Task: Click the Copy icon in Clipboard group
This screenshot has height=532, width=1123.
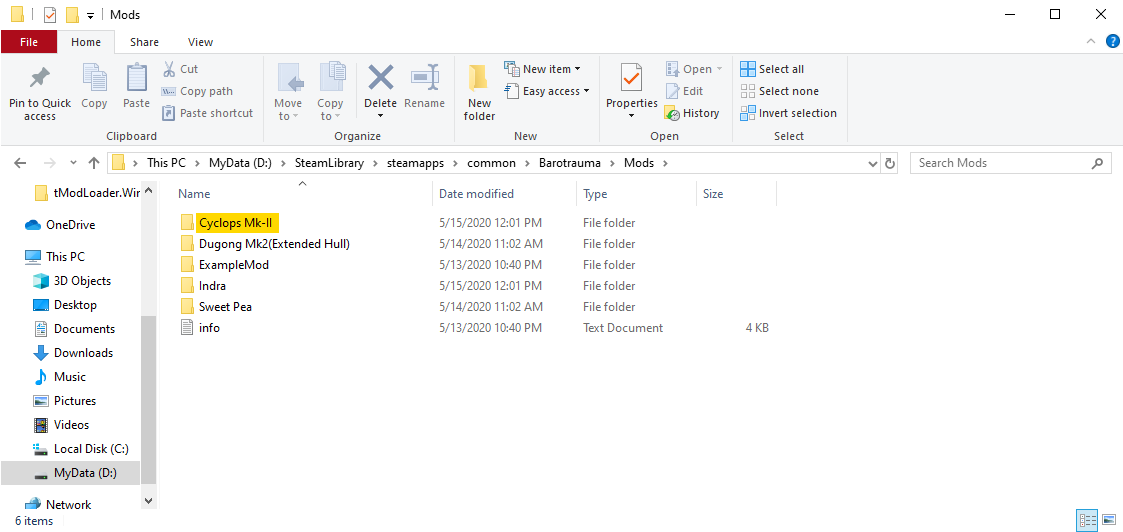Action: (94, 80)
